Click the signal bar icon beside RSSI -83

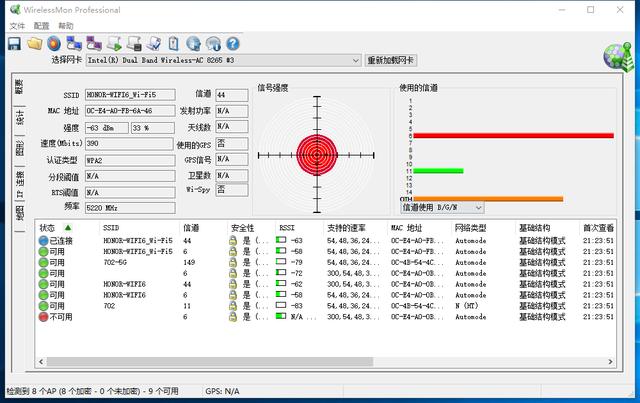[281, 305]
